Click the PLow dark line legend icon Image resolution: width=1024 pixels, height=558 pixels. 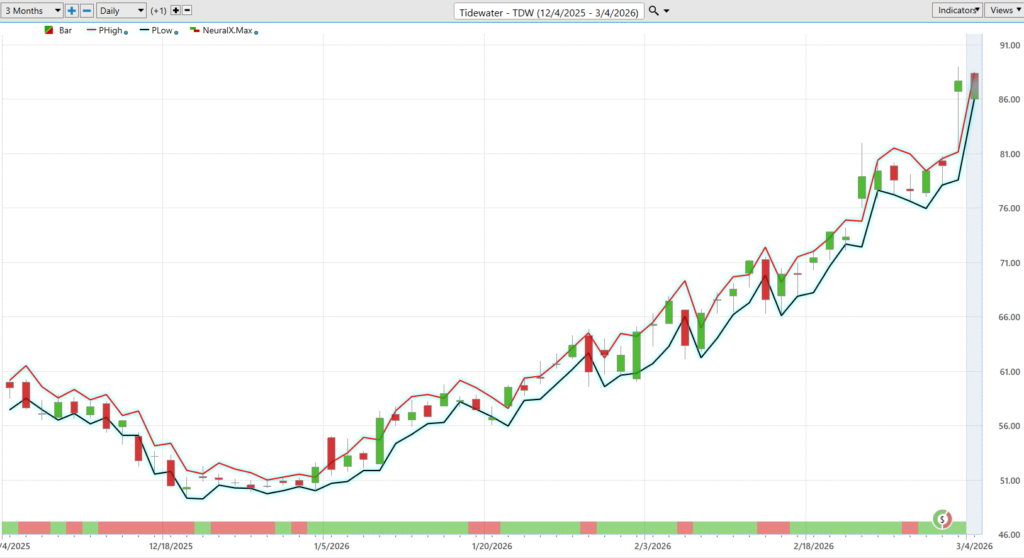point(144,30)
